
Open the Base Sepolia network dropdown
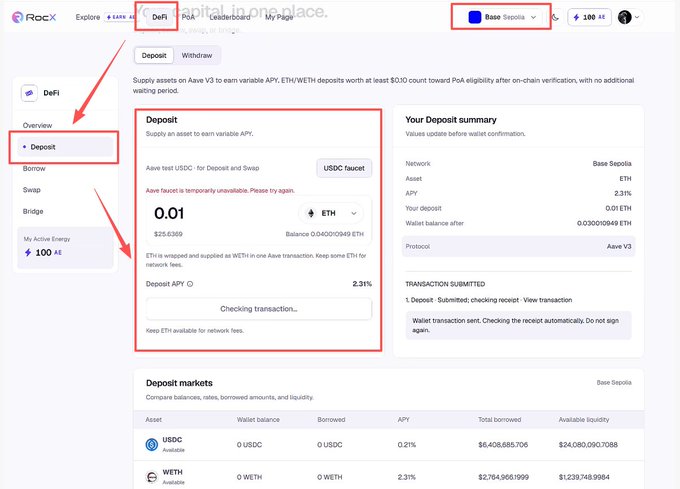[x=503, y=17]
